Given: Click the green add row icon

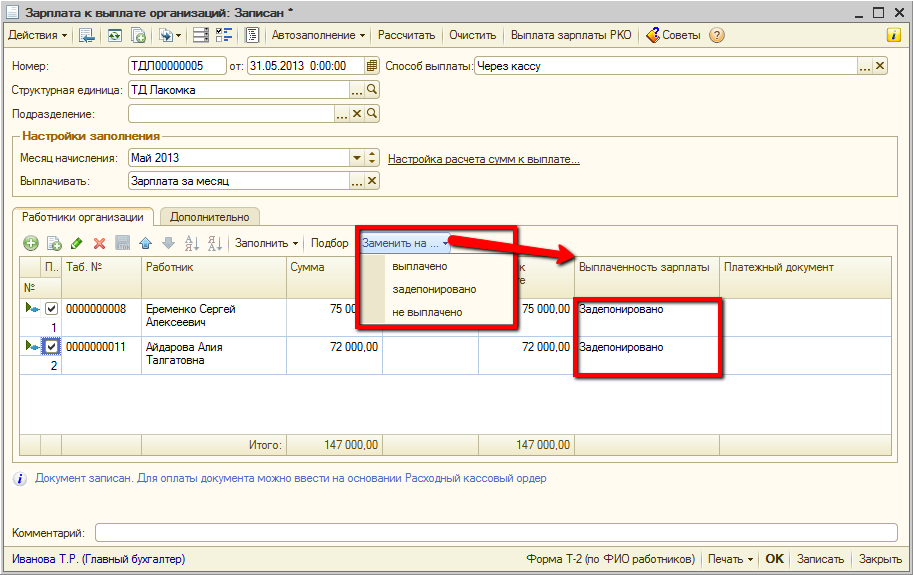Looking at the screenshot, I should point(31,243).
